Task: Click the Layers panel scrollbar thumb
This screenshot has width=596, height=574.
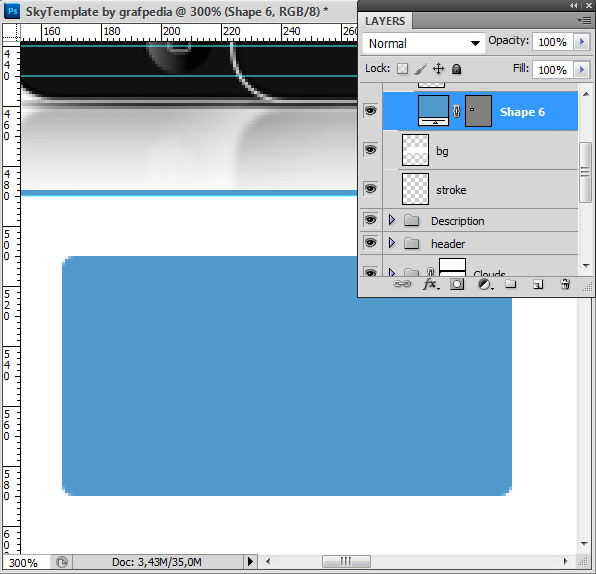Action: tap(585, 172)
